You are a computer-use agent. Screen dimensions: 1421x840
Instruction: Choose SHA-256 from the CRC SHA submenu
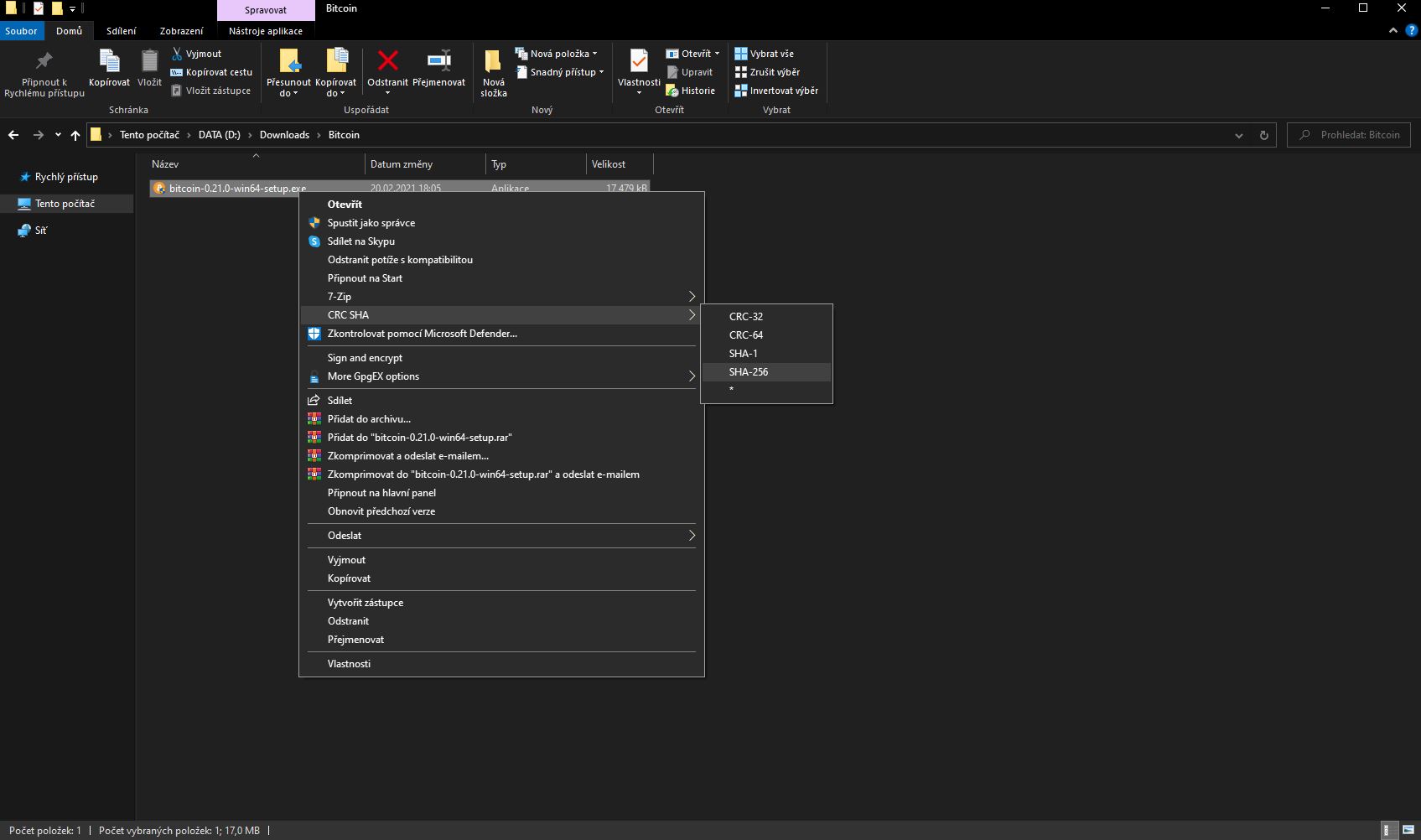click(x=749, y=372)
